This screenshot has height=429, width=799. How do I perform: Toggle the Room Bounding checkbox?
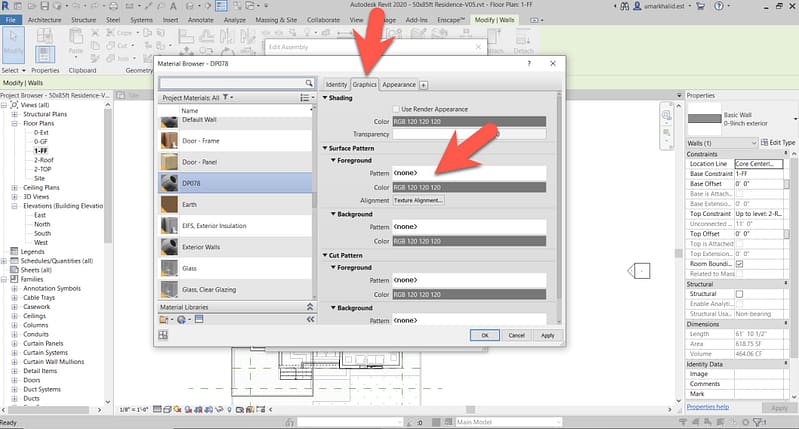[740, 263]
